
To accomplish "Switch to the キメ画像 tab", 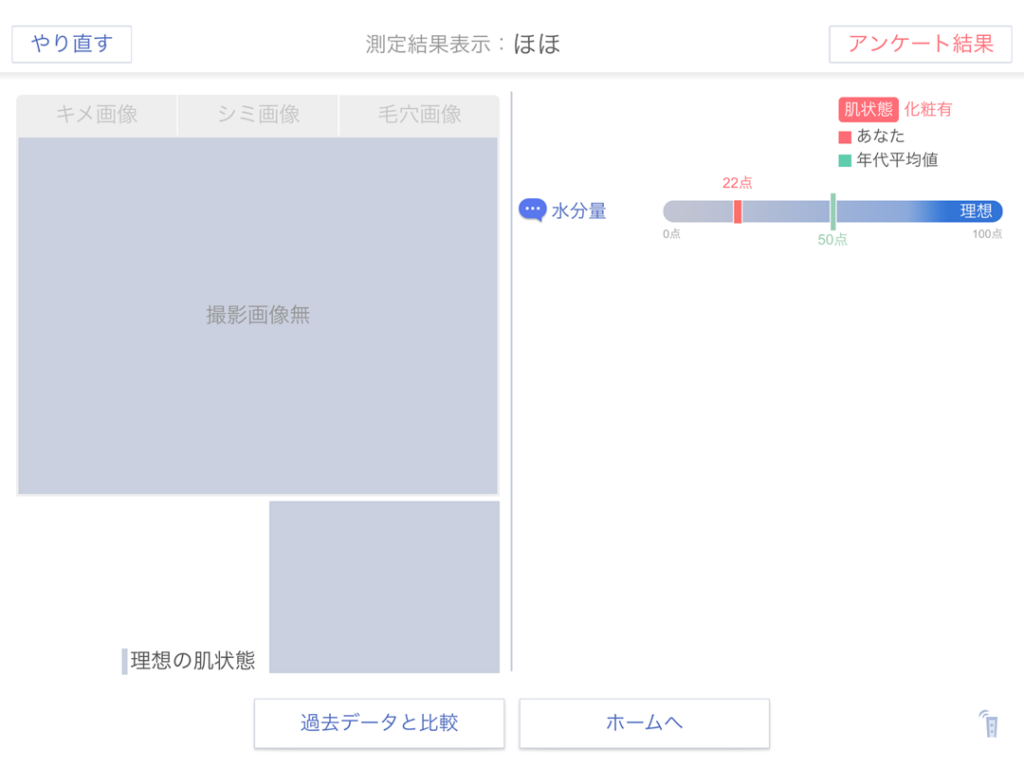I will (97, 115).
